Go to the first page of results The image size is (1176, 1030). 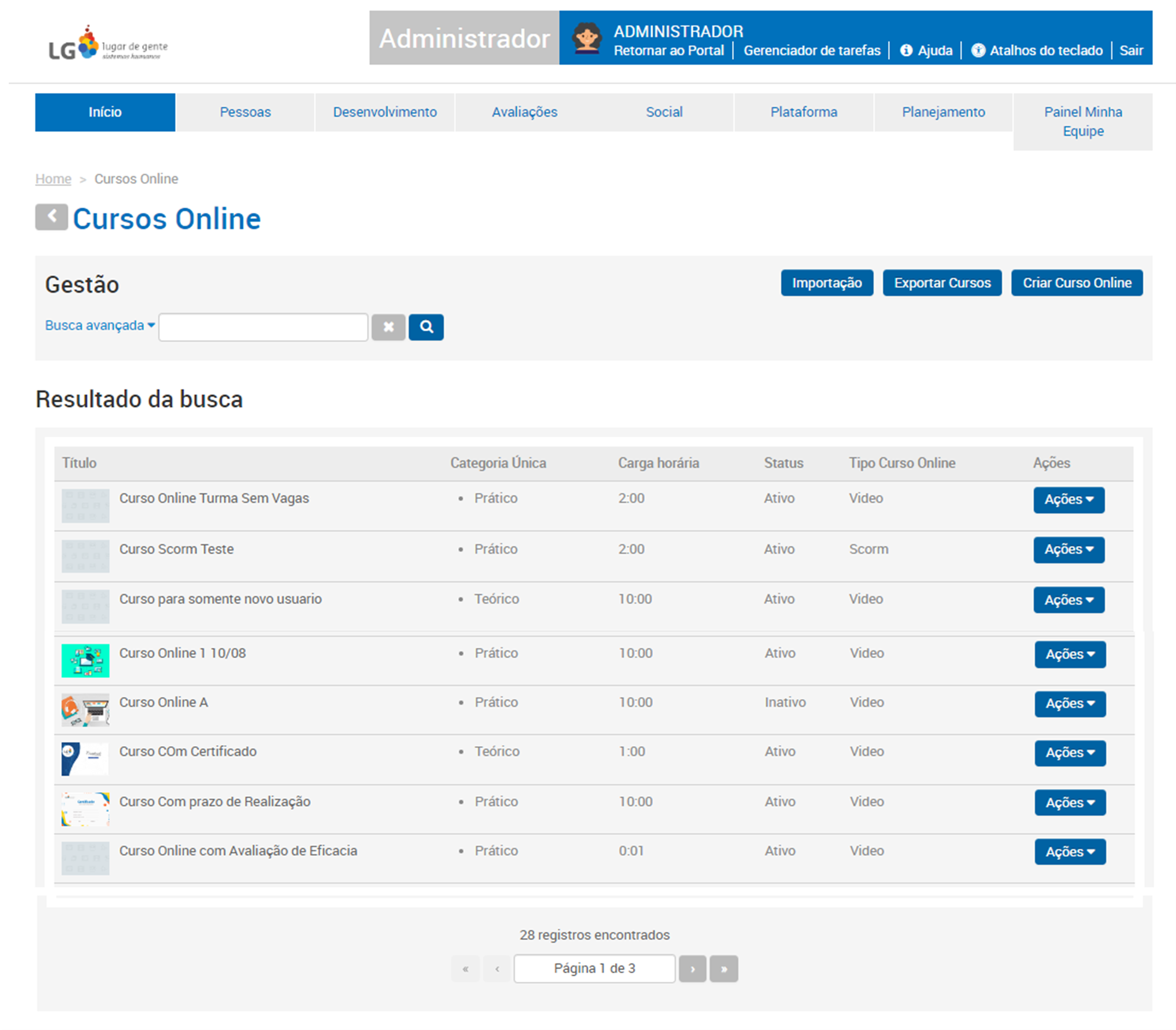(465, 969)
